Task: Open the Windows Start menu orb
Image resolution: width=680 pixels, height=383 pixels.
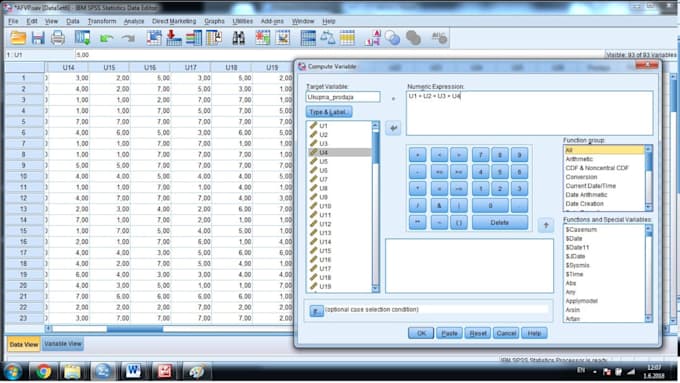Action: [13, 372]
